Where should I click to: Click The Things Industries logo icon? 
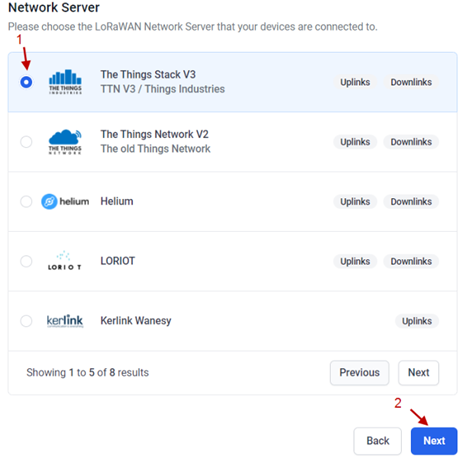[65, 82]
